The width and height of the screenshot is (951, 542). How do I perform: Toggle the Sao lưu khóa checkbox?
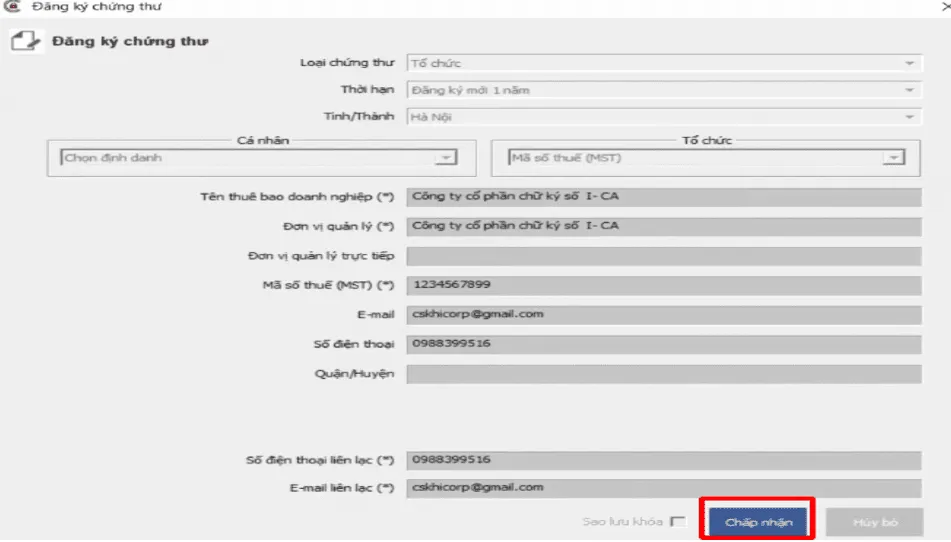click(x=678, y=521)
